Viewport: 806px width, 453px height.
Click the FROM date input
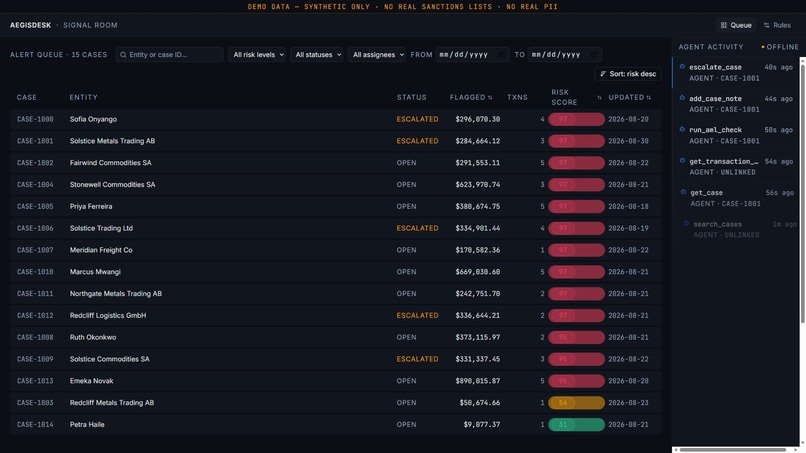[472, 55]
